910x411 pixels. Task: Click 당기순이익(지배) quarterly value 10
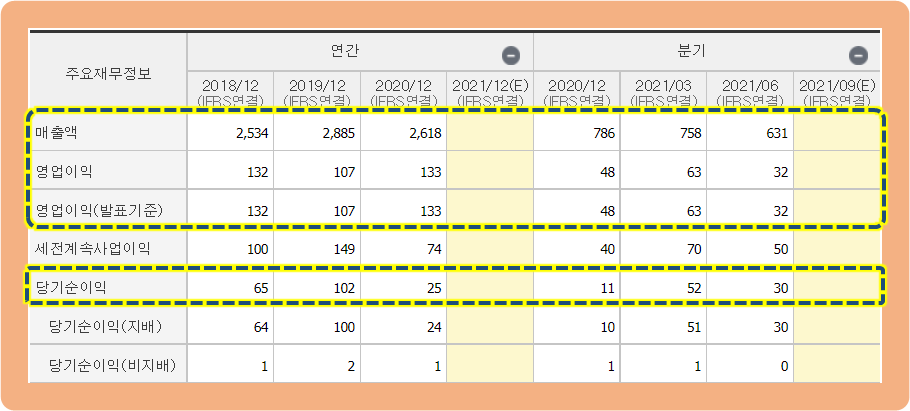click(608, 327)
